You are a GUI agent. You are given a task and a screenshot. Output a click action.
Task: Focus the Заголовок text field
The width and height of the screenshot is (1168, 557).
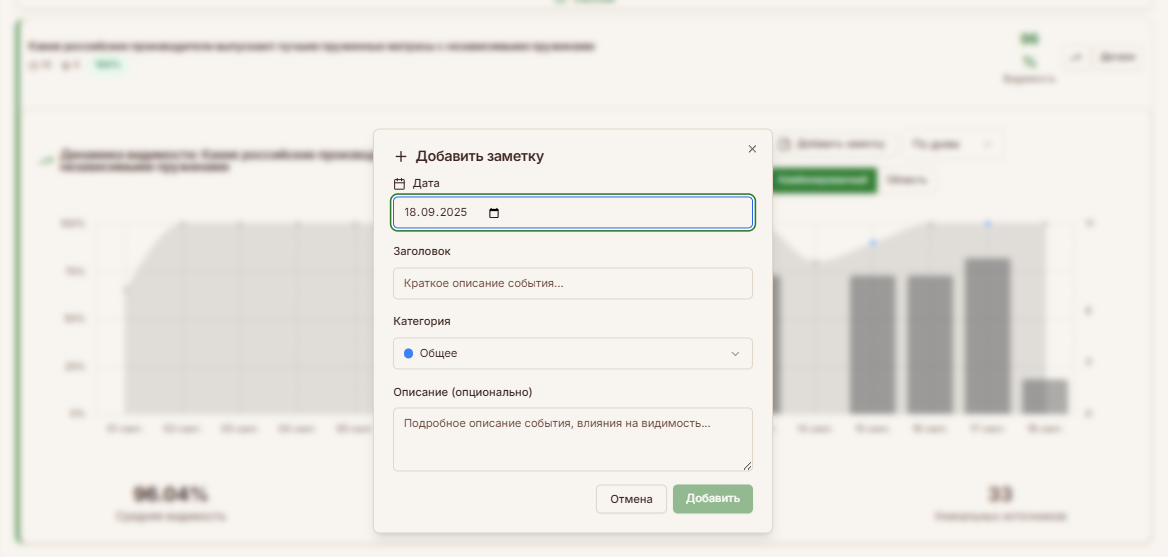(572, 284)
